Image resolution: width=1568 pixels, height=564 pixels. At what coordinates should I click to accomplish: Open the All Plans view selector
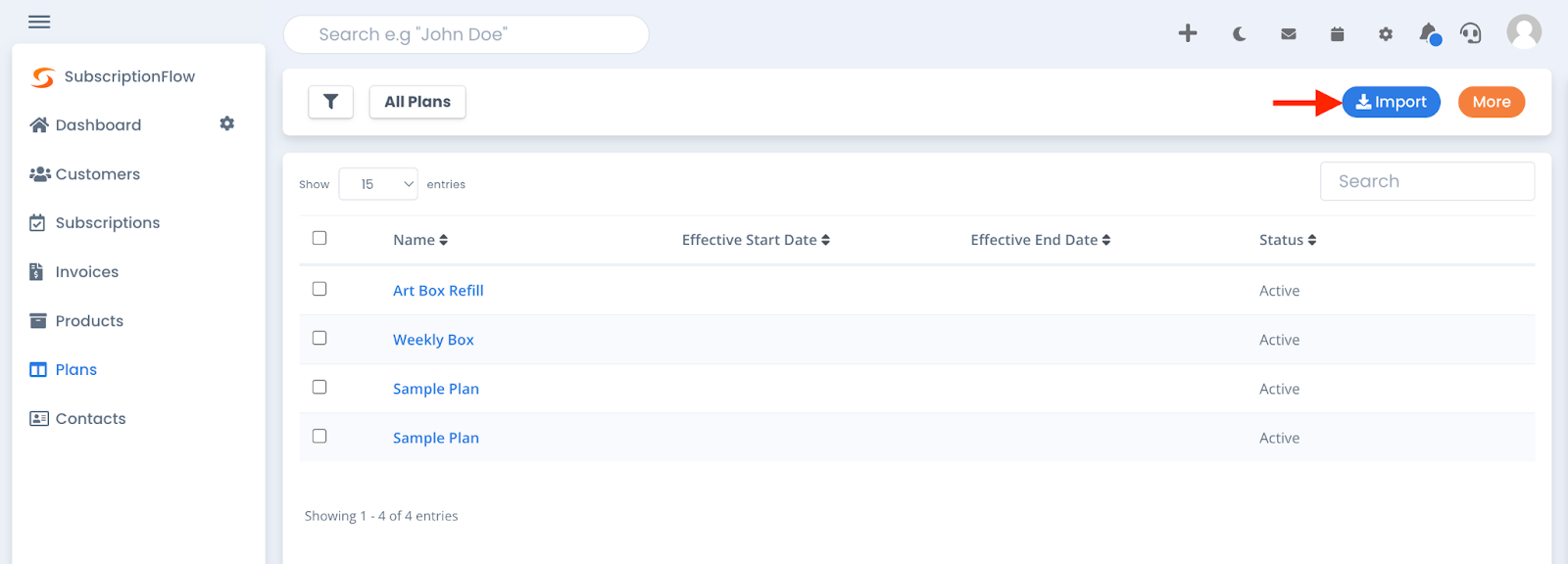(x=417, y=102)
